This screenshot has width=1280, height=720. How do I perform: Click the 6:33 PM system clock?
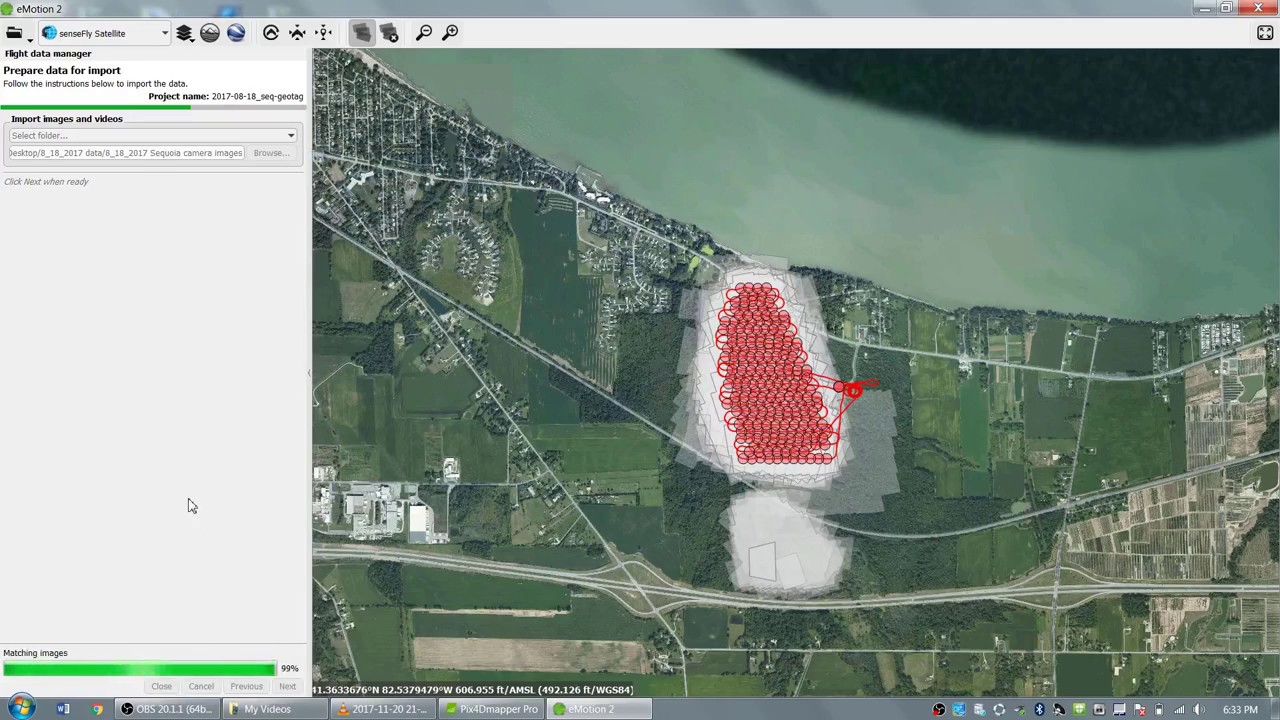point(1240,710)
